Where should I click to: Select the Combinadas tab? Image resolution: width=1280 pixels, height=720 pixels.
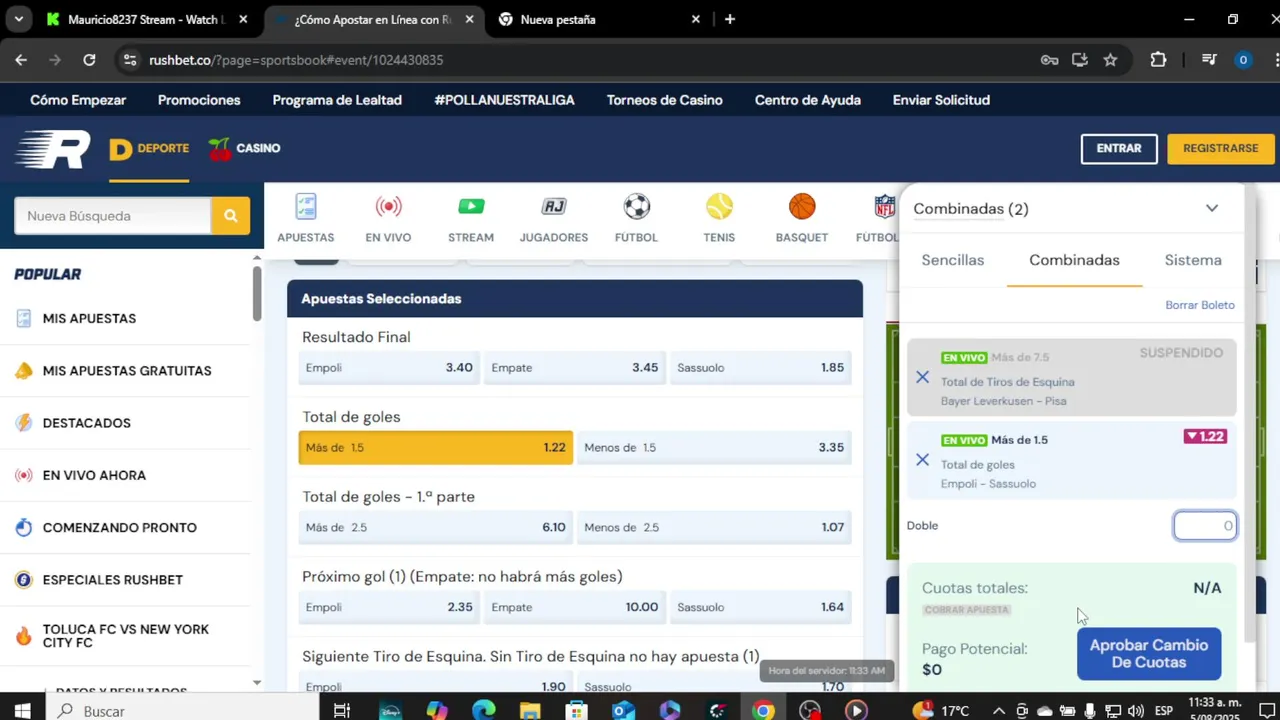[x=1074, y=260]
